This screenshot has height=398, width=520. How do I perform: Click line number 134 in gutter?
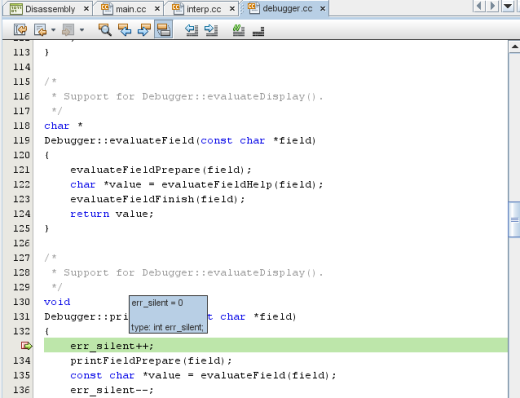(21, 360)
